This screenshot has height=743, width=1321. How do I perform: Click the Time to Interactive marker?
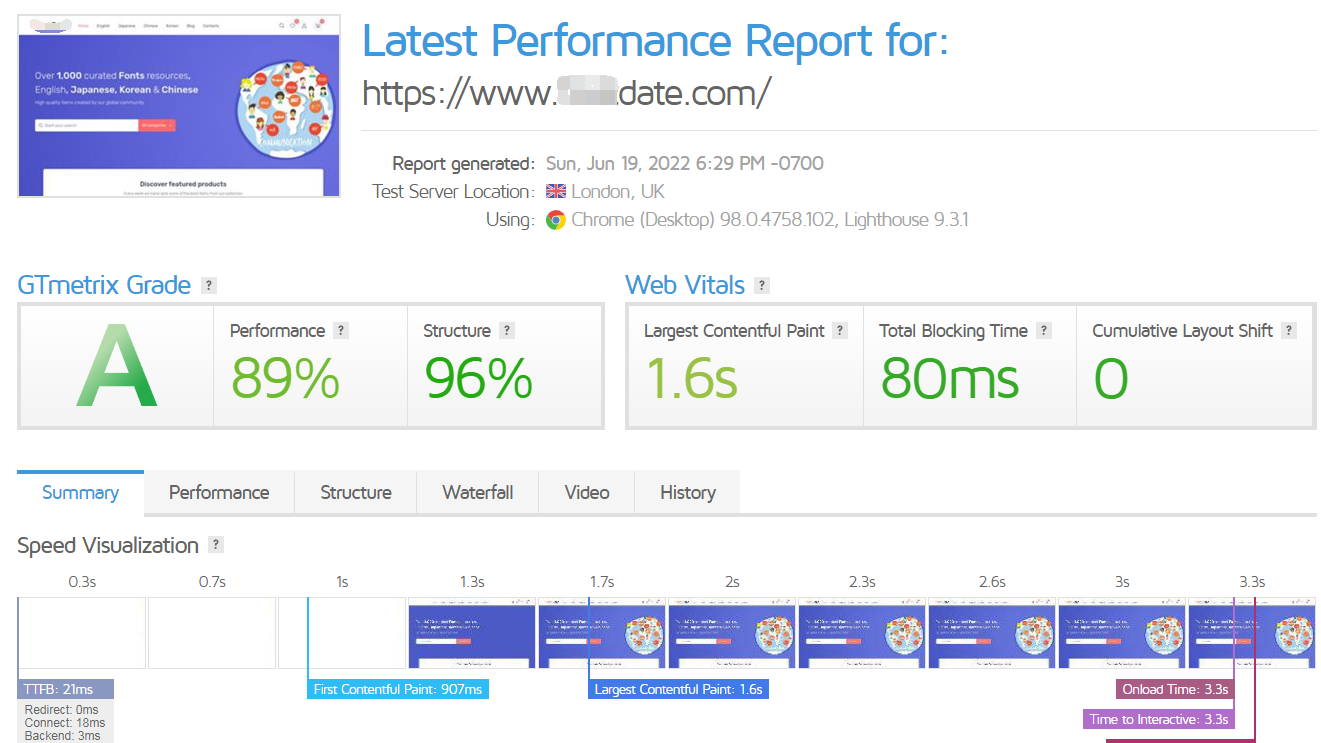(x=1159, y=719)
